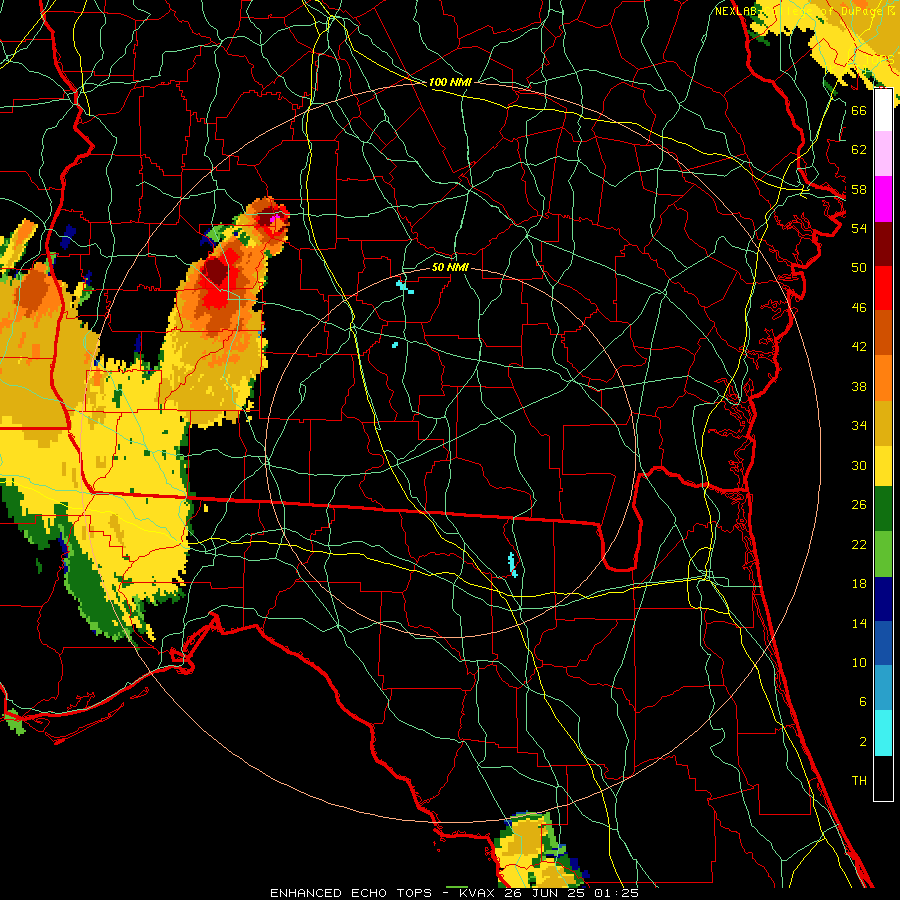Click the "50" legend value

tap(859, 267)
